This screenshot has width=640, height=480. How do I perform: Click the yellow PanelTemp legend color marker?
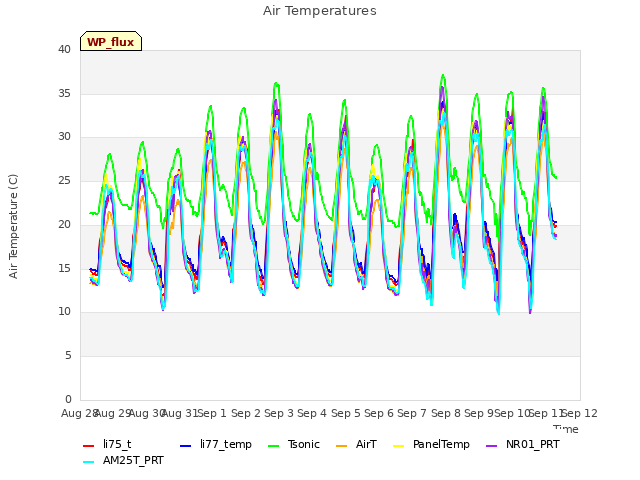[398, 446]
